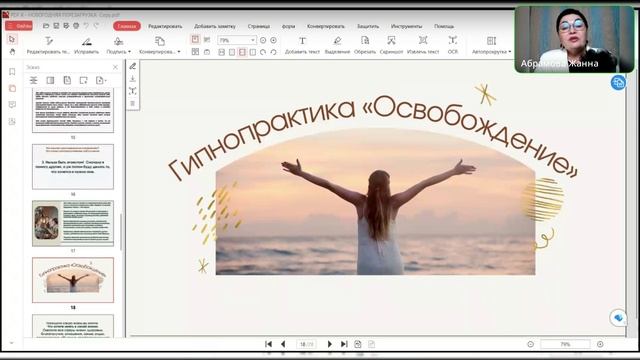
Task: Select the page 16 thumbnail
Action: 73,167
